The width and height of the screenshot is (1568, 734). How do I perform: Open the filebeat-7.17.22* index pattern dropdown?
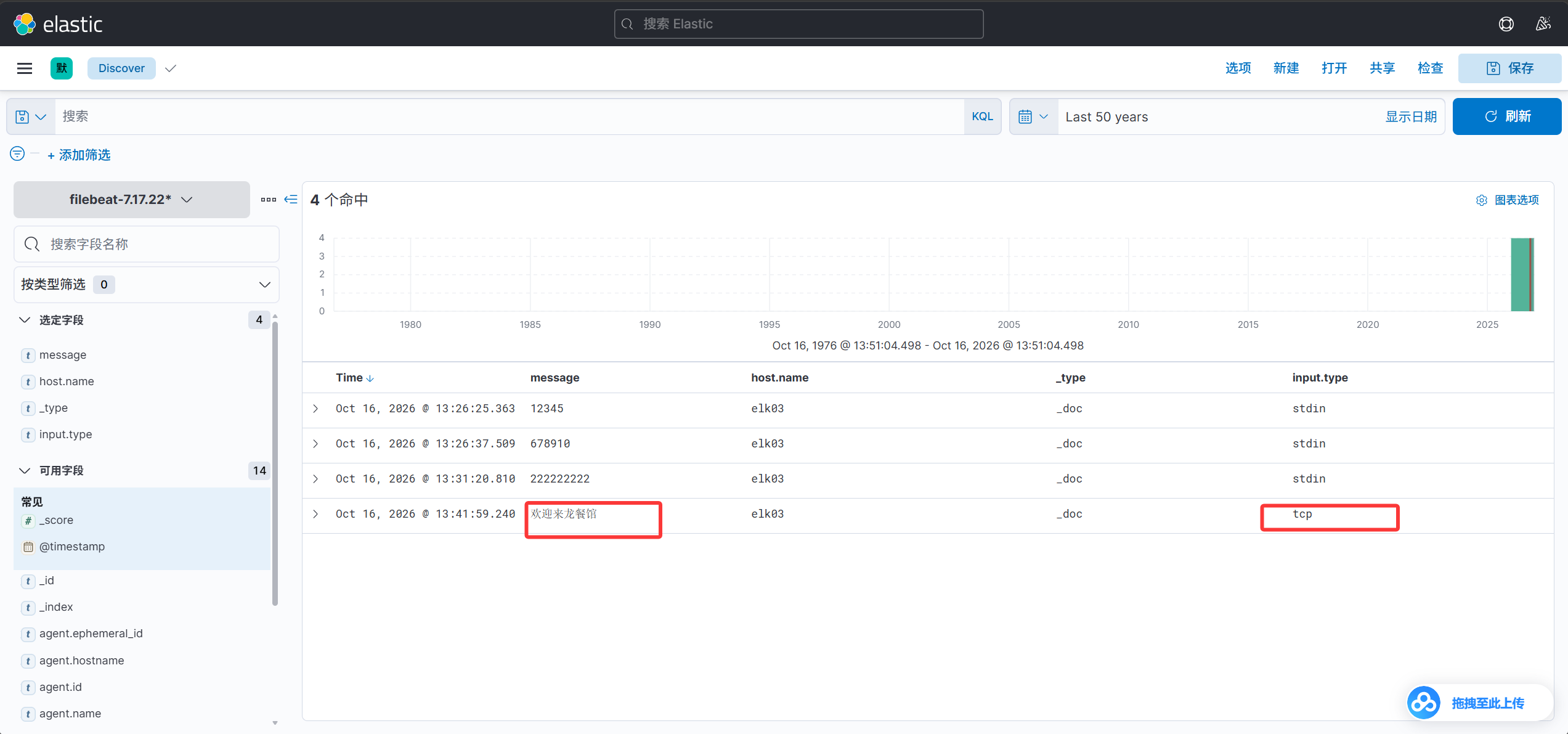tap(131, 200)
